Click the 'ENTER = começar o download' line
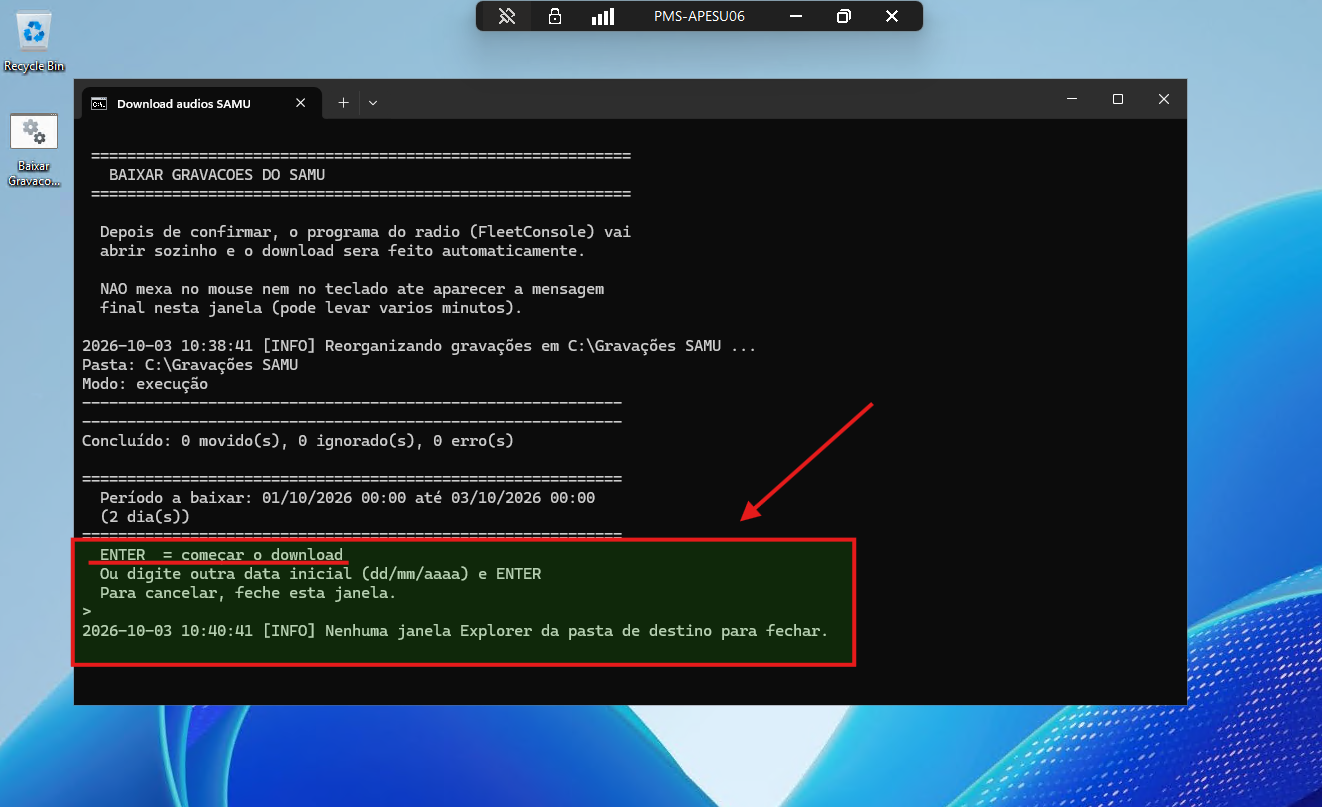The height and width of the screenshot is (807, 1322). [x=222, y=555]
